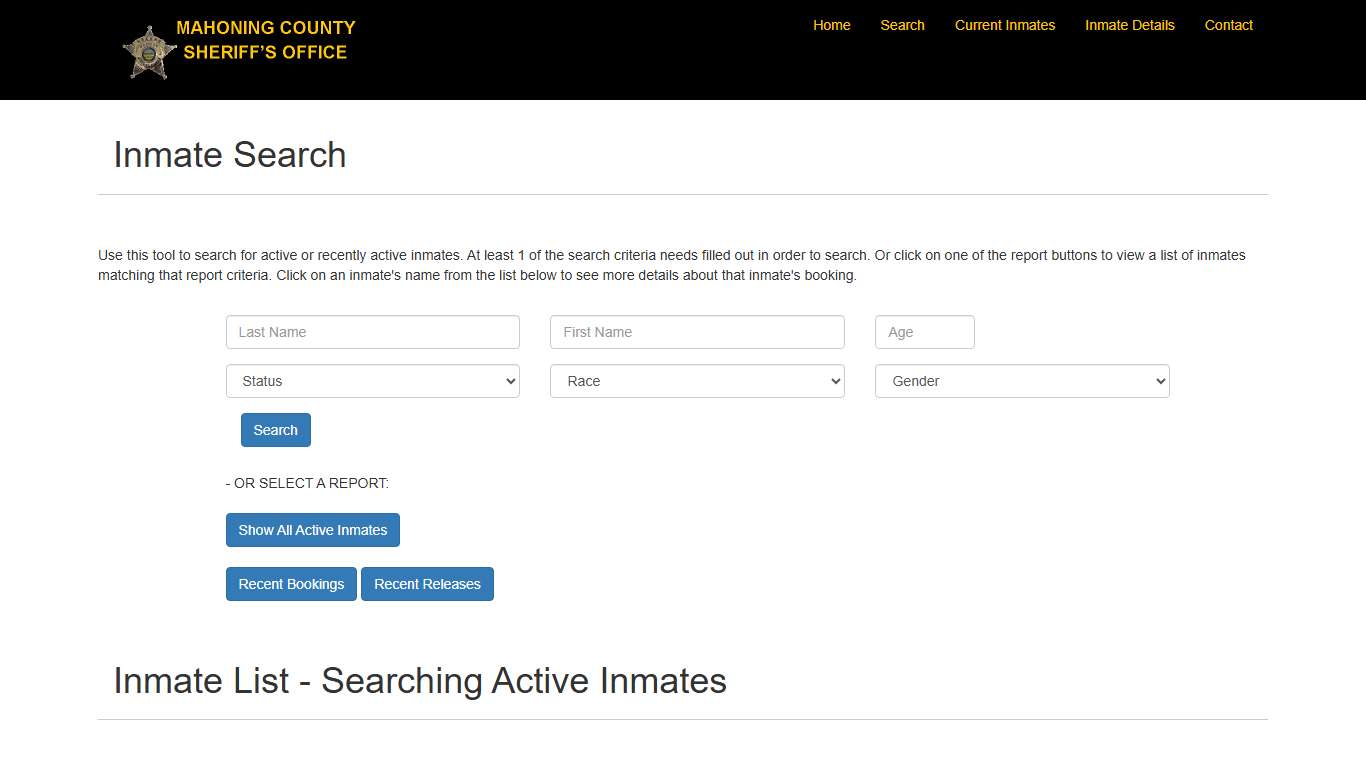Select the Recent Releases report
The height and width of the screenshot is (768, 1366).
tap(427, 583)
